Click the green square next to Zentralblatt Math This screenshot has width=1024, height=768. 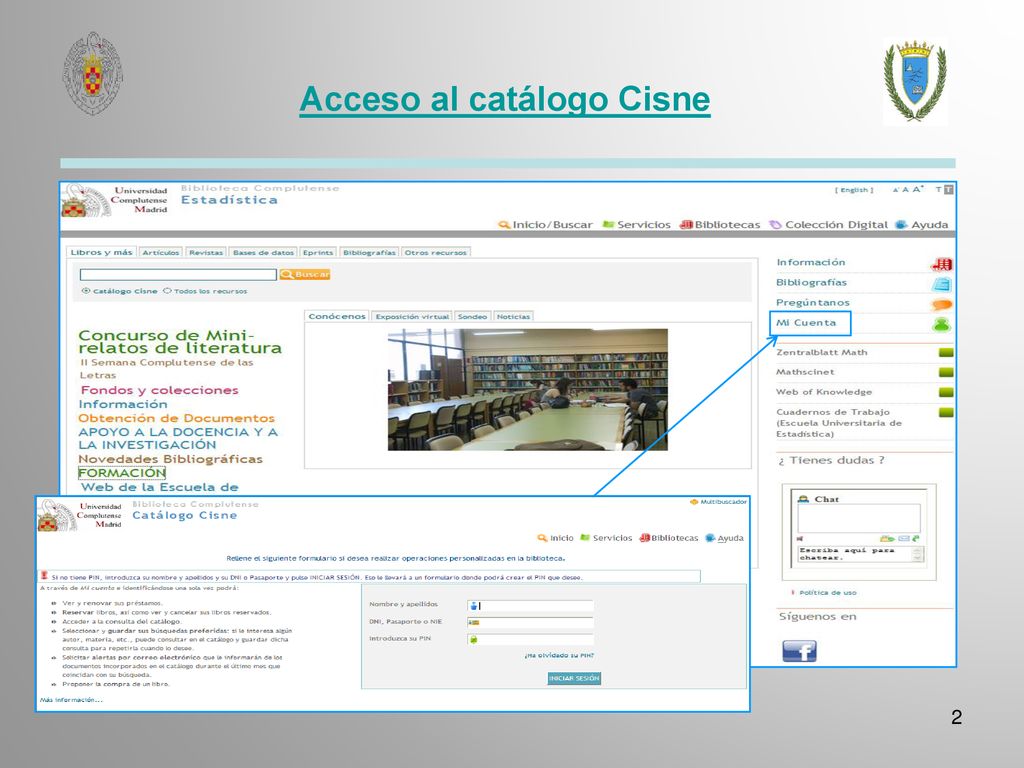point(946,353)
